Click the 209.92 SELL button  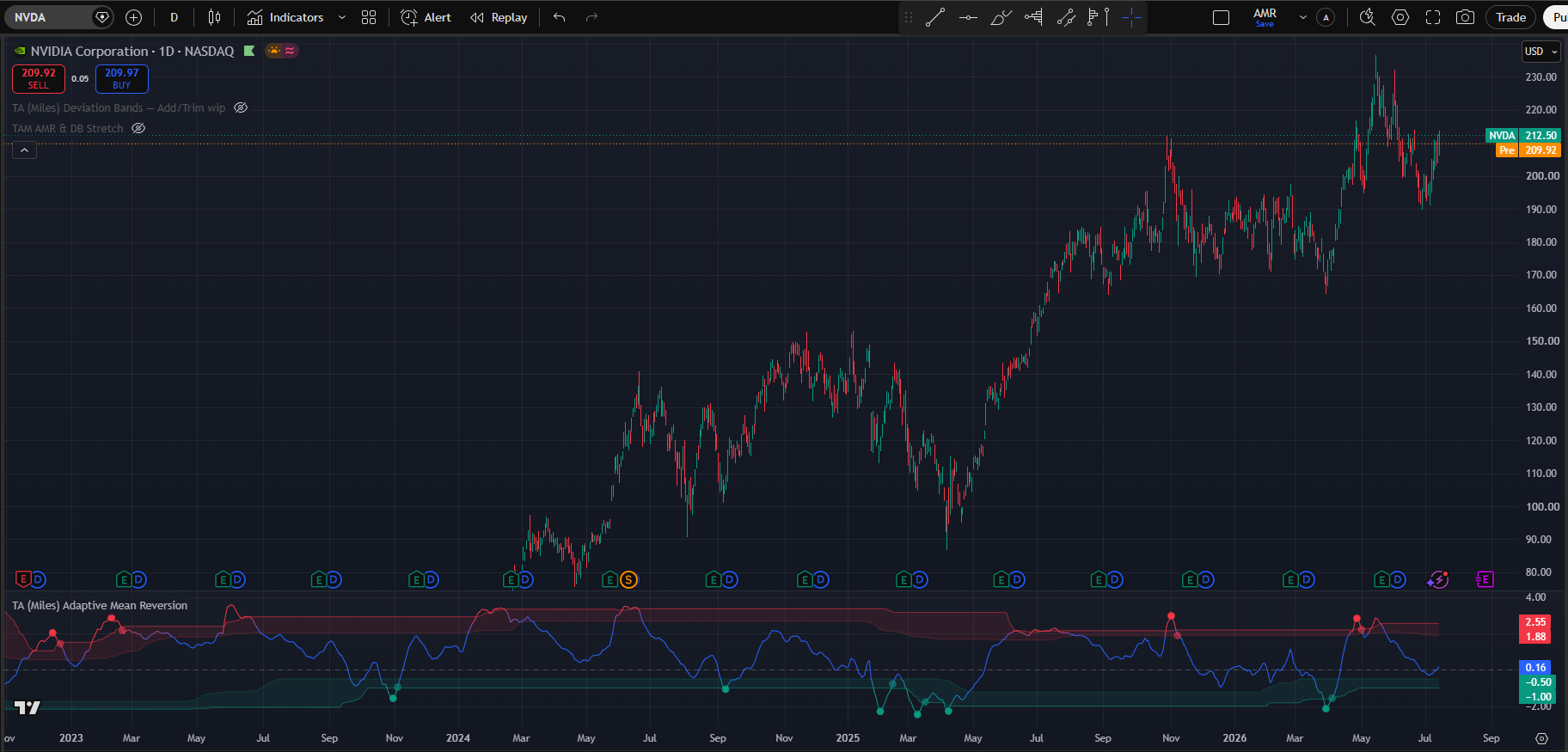coord(39,79)
